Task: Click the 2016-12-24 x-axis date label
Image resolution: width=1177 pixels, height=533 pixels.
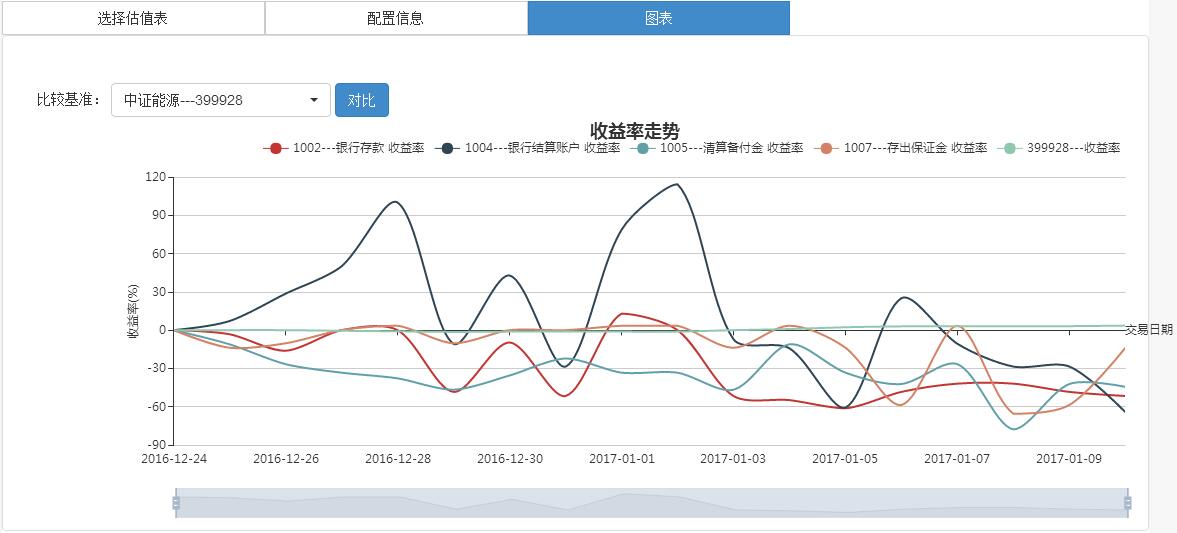Action: coord(174,459)
